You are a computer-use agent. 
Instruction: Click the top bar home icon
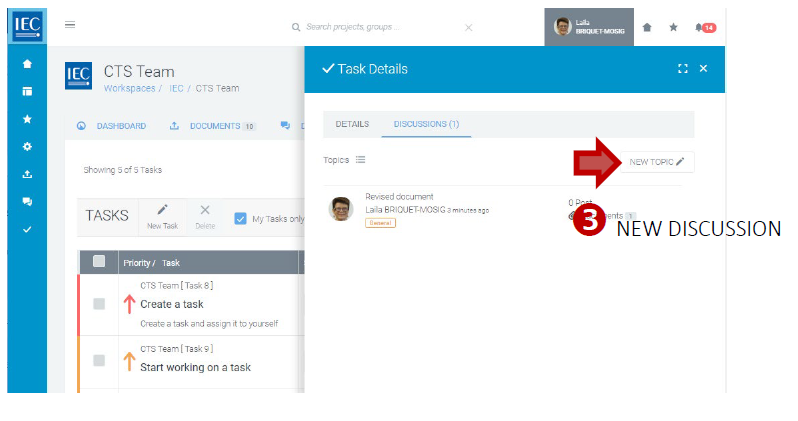pos(647,27)
